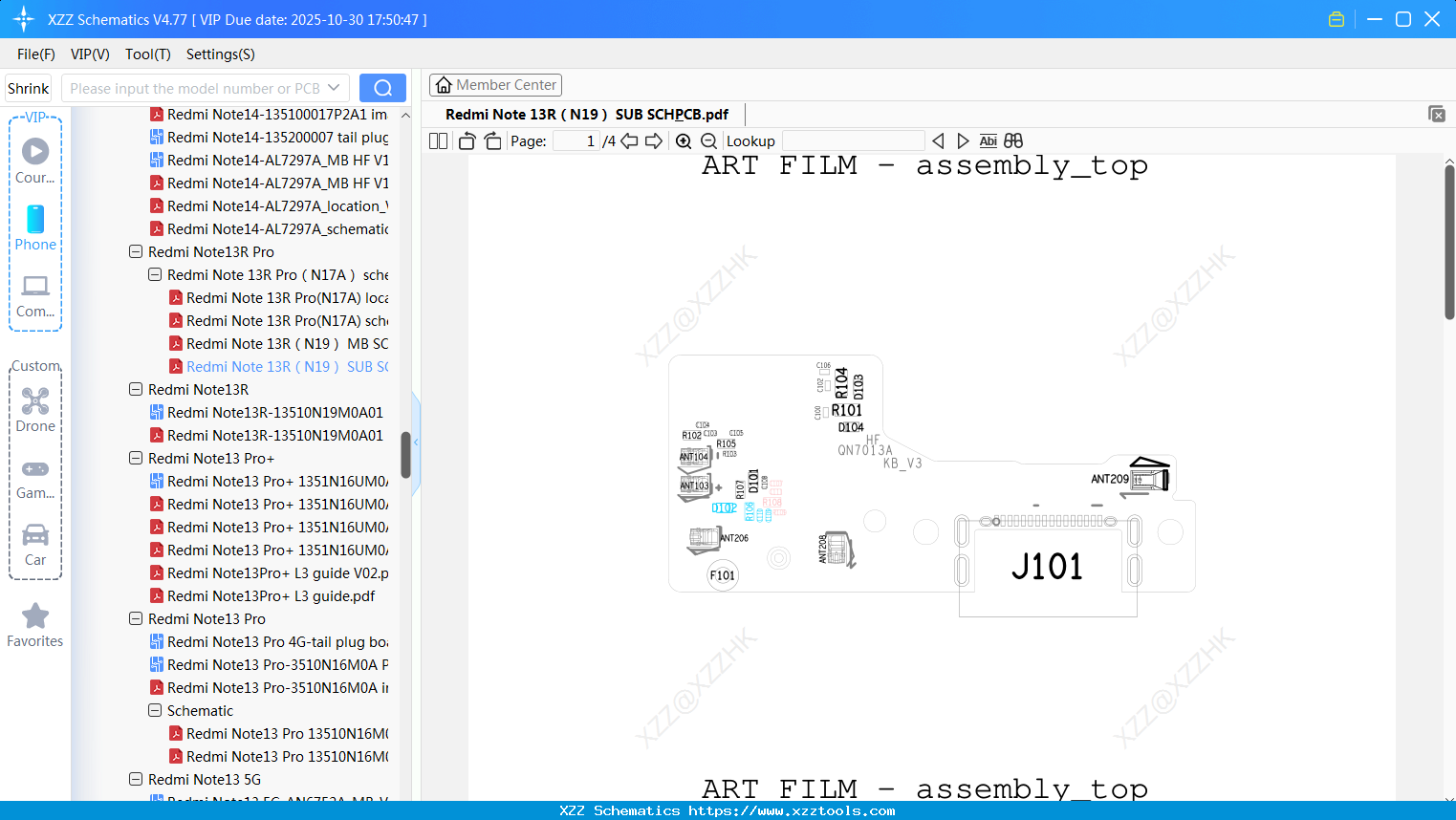
Task: Open the File(F) menu
Action: tap(36, 54)
